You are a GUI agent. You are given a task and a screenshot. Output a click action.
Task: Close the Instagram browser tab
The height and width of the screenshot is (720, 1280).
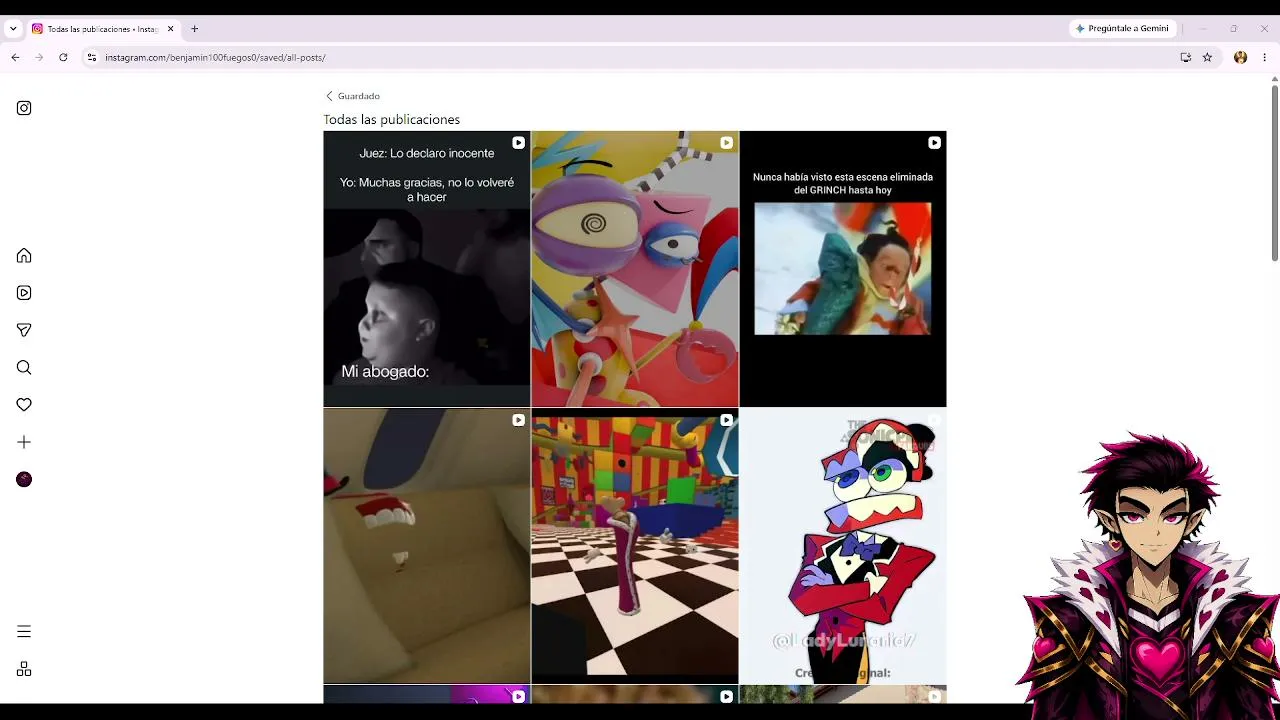pyautogui.click(x=170, y=29)
